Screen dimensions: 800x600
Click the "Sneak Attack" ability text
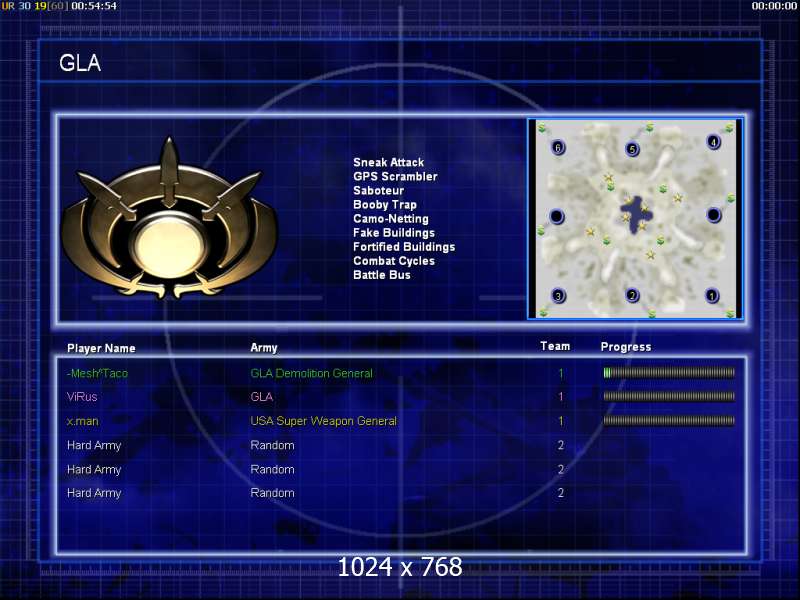[x=388, y=162]
